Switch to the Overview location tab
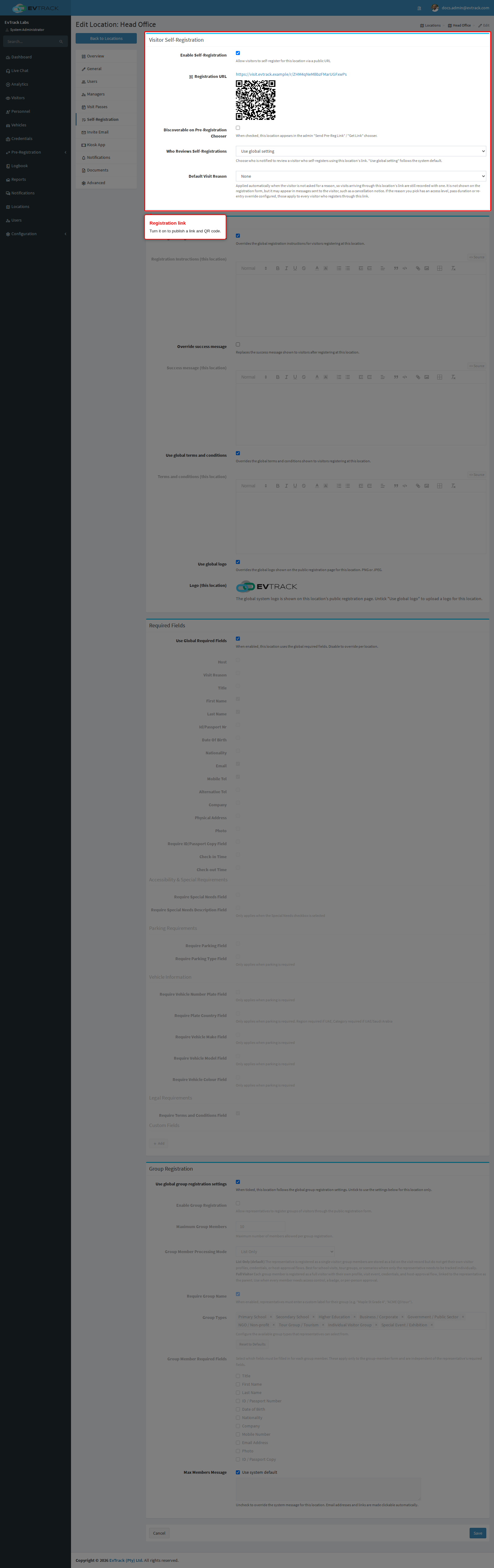 (x=106, y=56)
